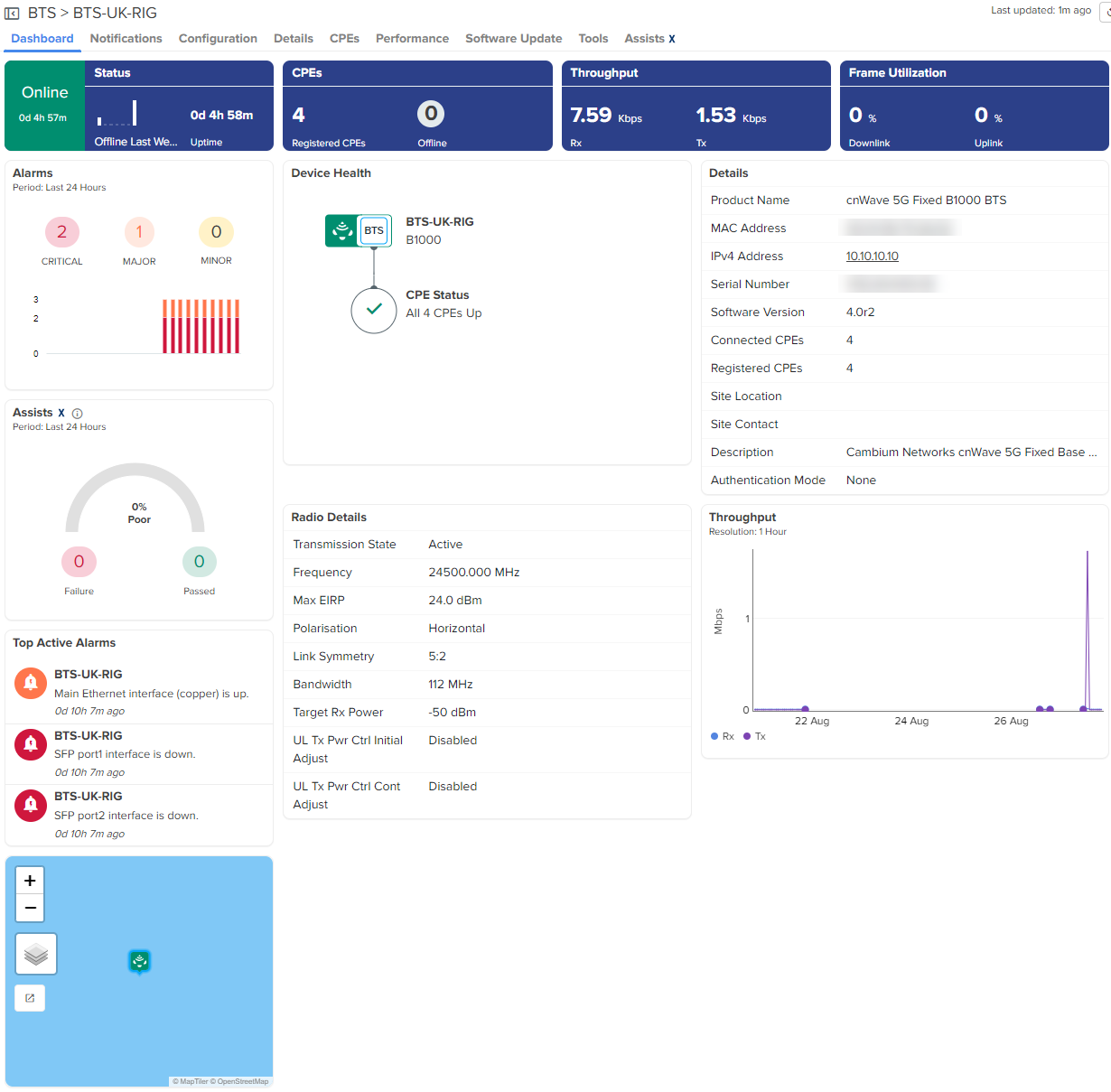Click the Online status tile
Viewport: 1111px width, 1092px height.
44,105
